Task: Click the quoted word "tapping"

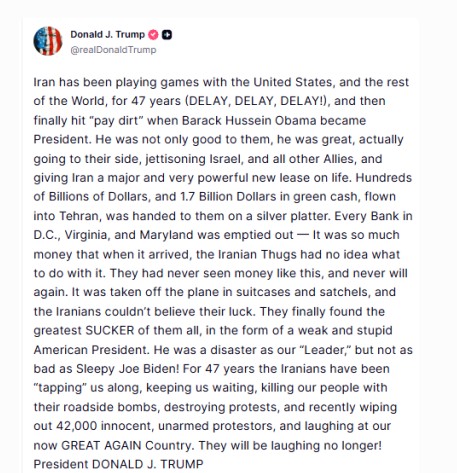Action: tap(60, 388)
